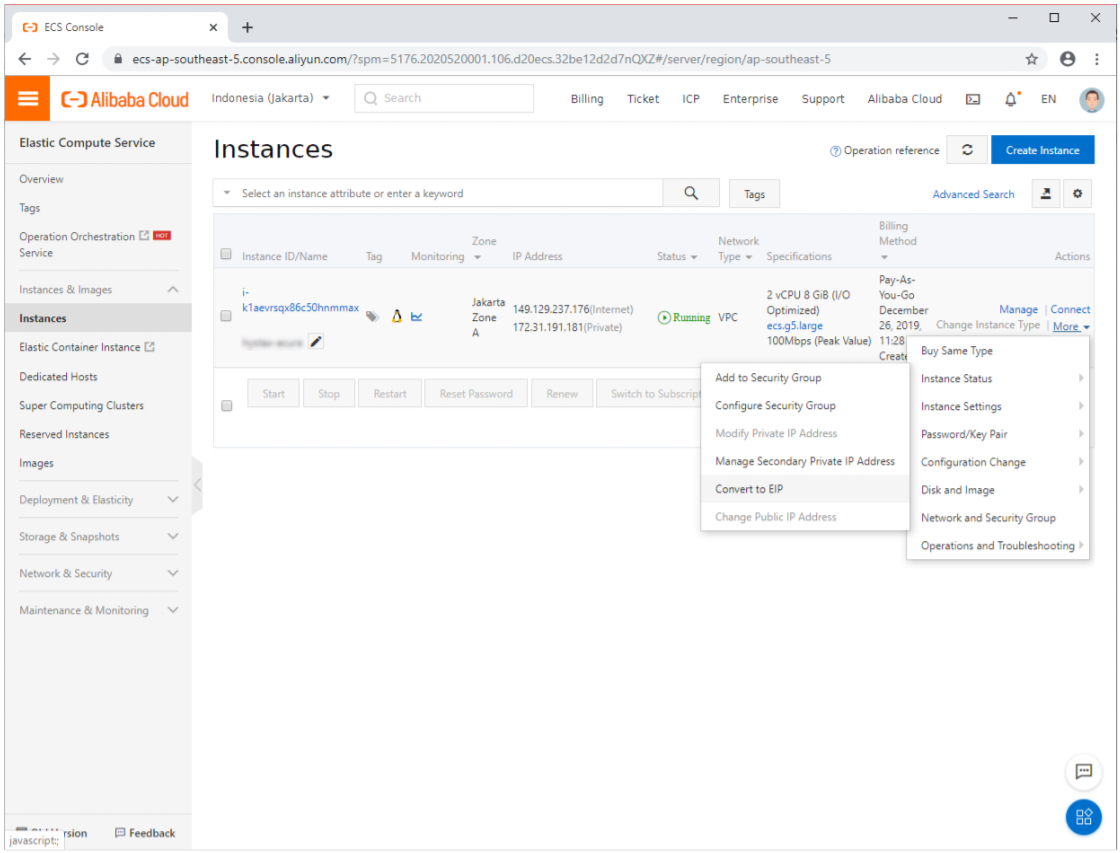Select Convert to EIP menu option
This screenshot has height=853, width=1120.
click(749, 489)
